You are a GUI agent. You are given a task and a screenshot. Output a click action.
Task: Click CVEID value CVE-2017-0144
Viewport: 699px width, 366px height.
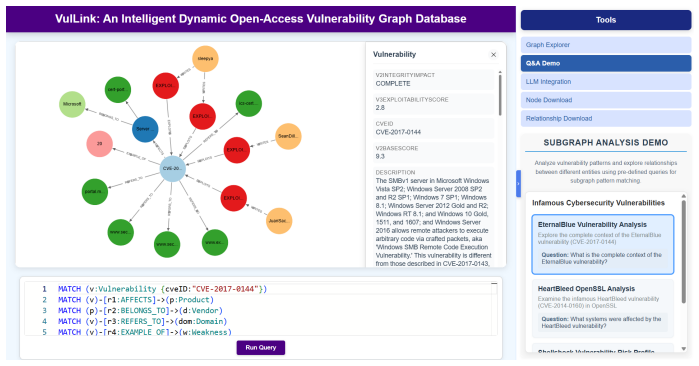pyautogui.click(x=398, y=132)
